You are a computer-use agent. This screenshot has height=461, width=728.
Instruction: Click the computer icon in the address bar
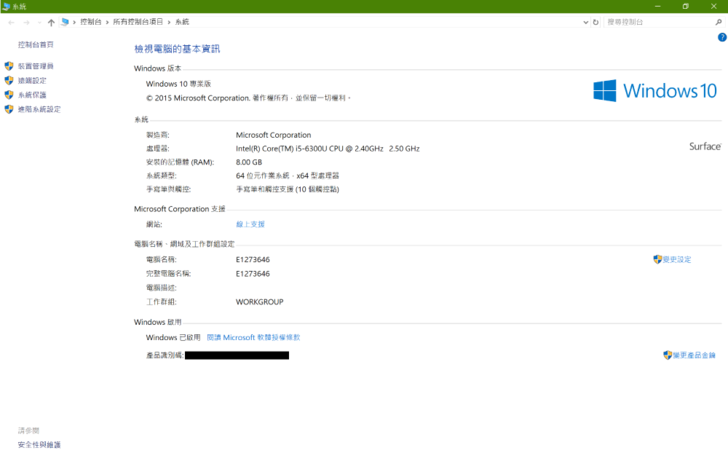[66, 22]
